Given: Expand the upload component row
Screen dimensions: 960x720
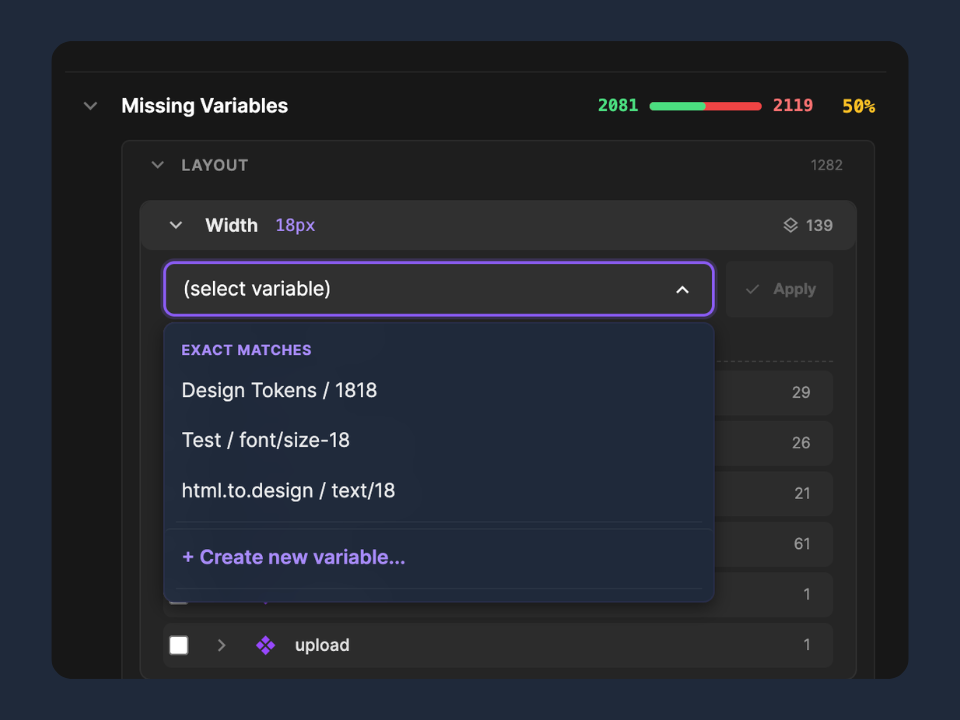Looking at the screenshot, I should tap(222, 645).
